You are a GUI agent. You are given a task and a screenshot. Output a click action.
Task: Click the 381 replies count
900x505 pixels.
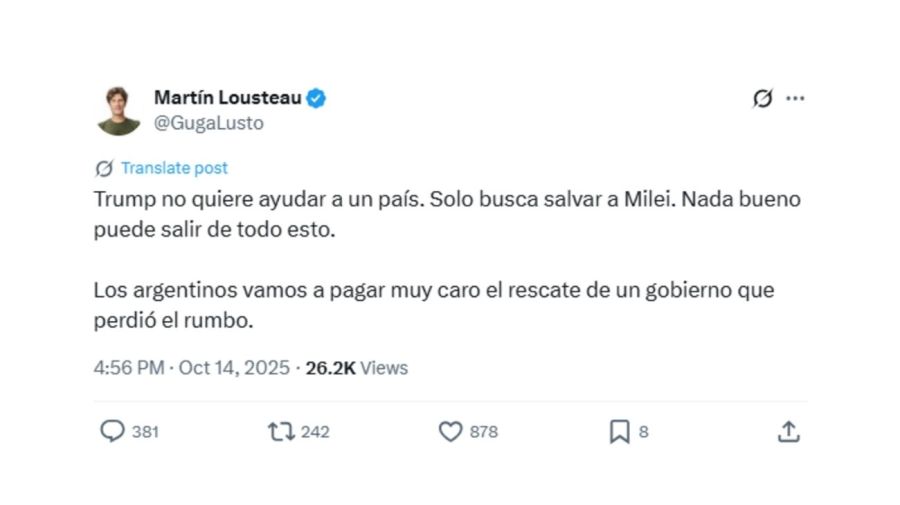[145, 432]
